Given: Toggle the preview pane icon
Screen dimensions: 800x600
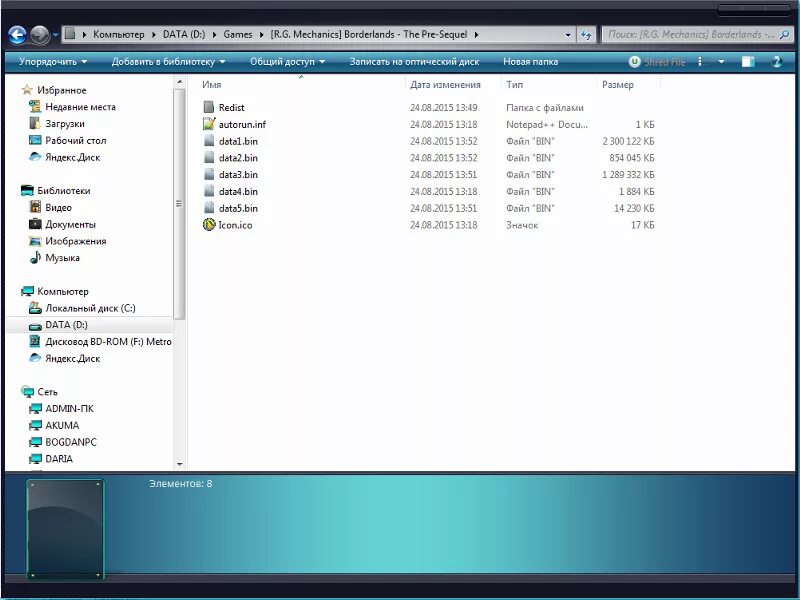Looking at the screenshot, I should pyautogui.click(x=748, y=62).
